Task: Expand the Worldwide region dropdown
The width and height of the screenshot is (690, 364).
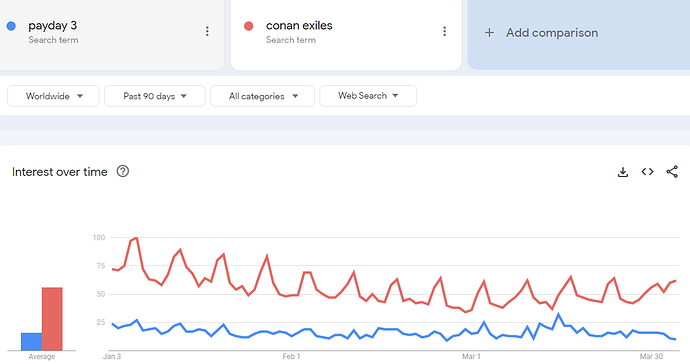Action: pos(53,96)
